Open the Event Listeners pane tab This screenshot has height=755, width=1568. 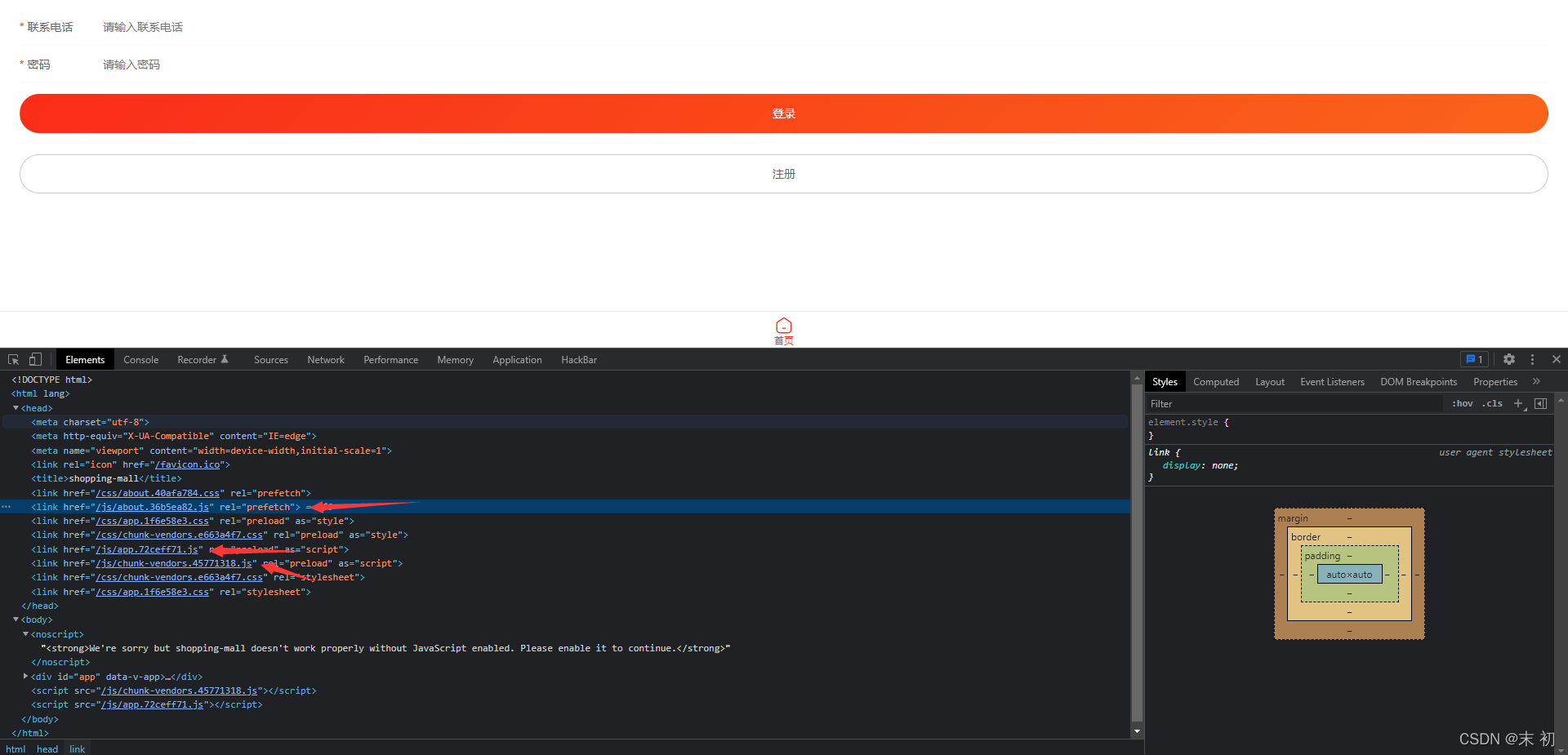tap(1332, 381)
